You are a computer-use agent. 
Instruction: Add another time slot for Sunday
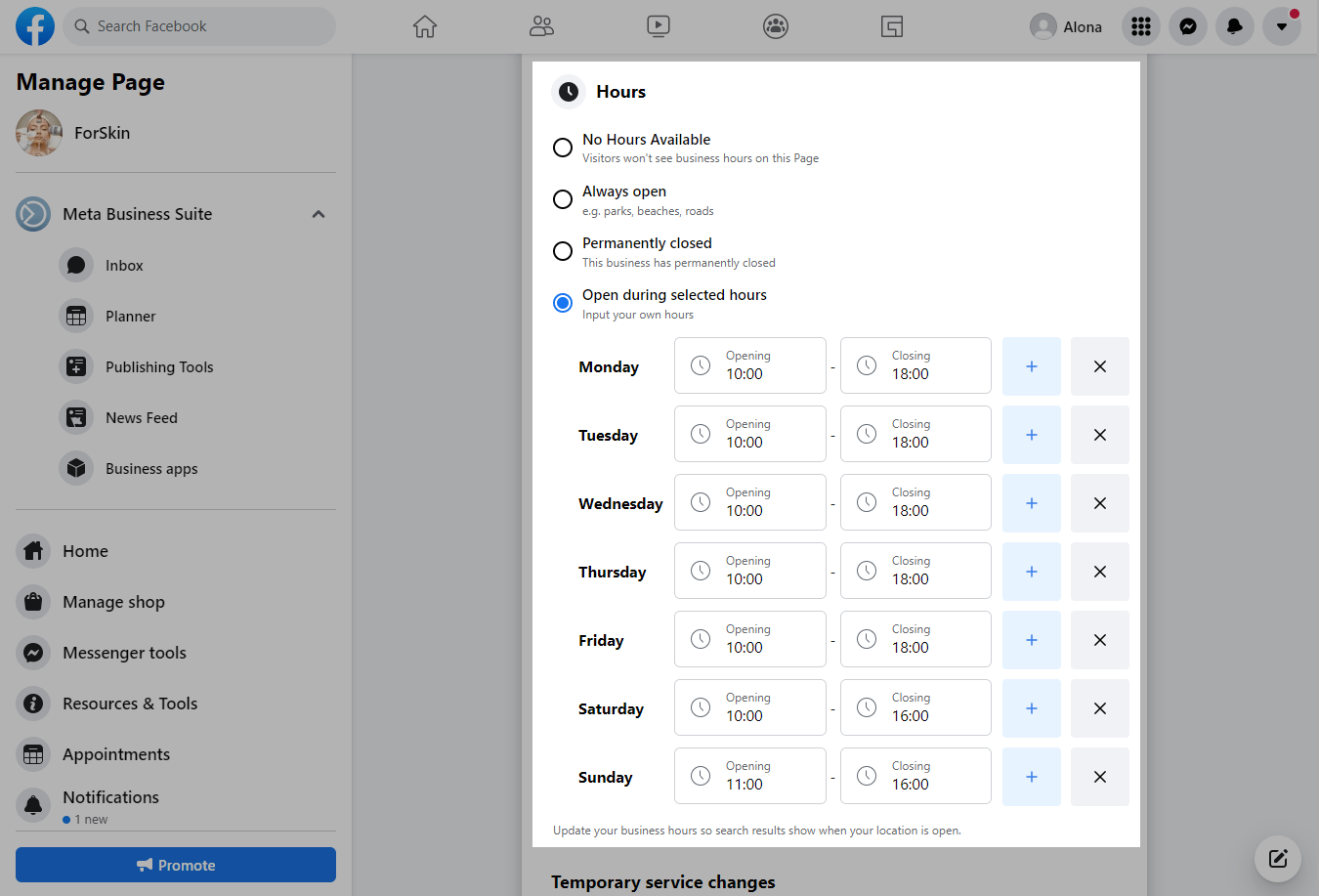click(1031, 777)
